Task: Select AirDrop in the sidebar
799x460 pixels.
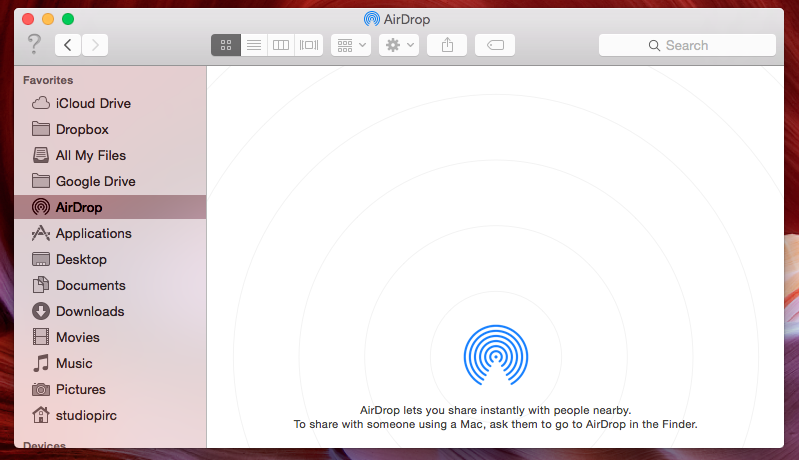Action: [110, 207]
